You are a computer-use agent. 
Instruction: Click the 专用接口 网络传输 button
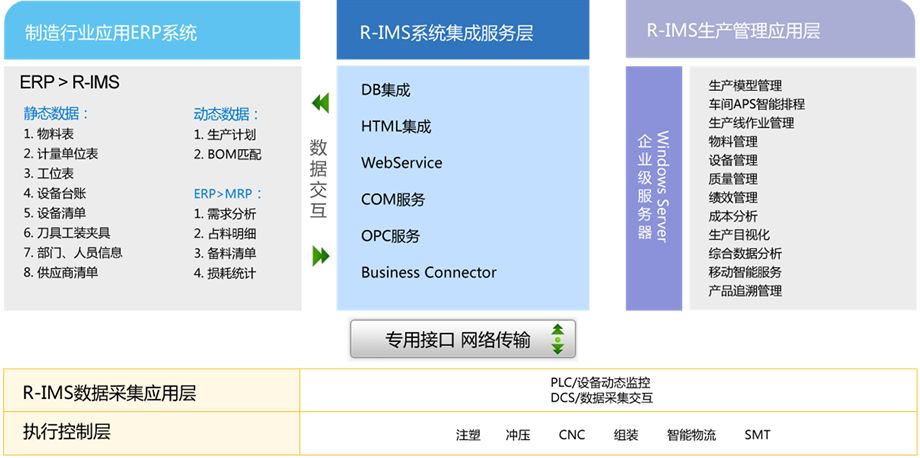(x=463, y=339)
